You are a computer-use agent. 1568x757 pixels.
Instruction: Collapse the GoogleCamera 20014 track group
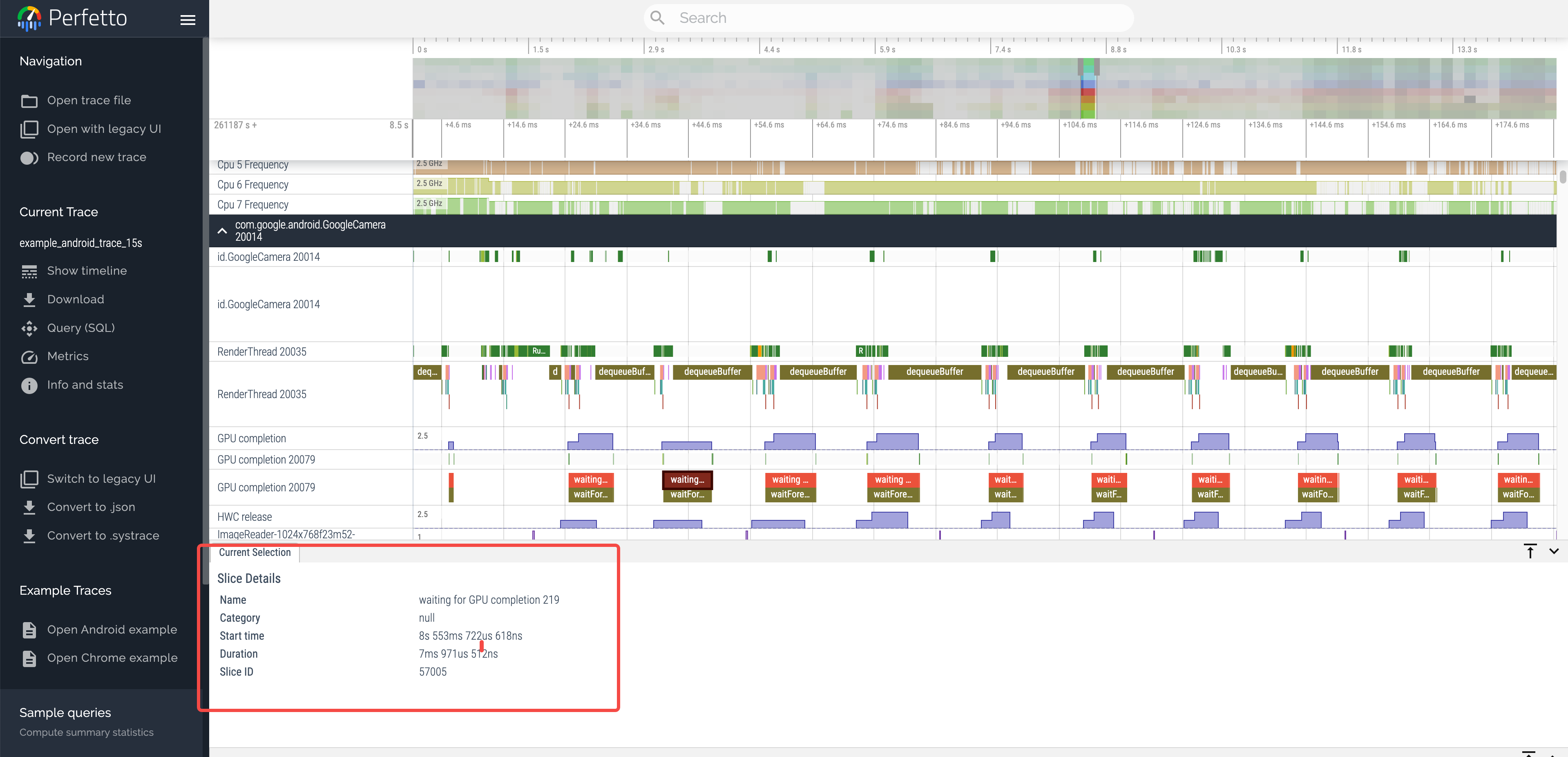222,231
